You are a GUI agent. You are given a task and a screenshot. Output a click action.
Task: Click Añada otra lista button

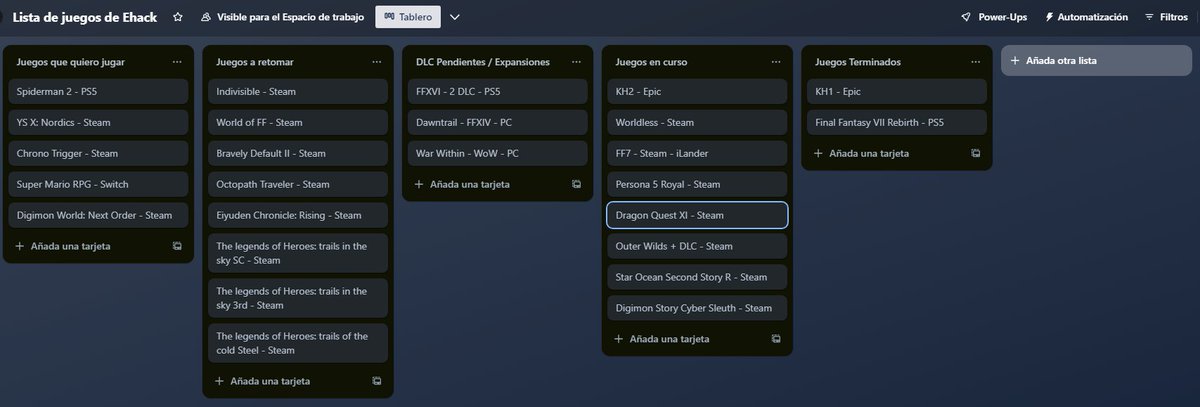point(1095,61)
